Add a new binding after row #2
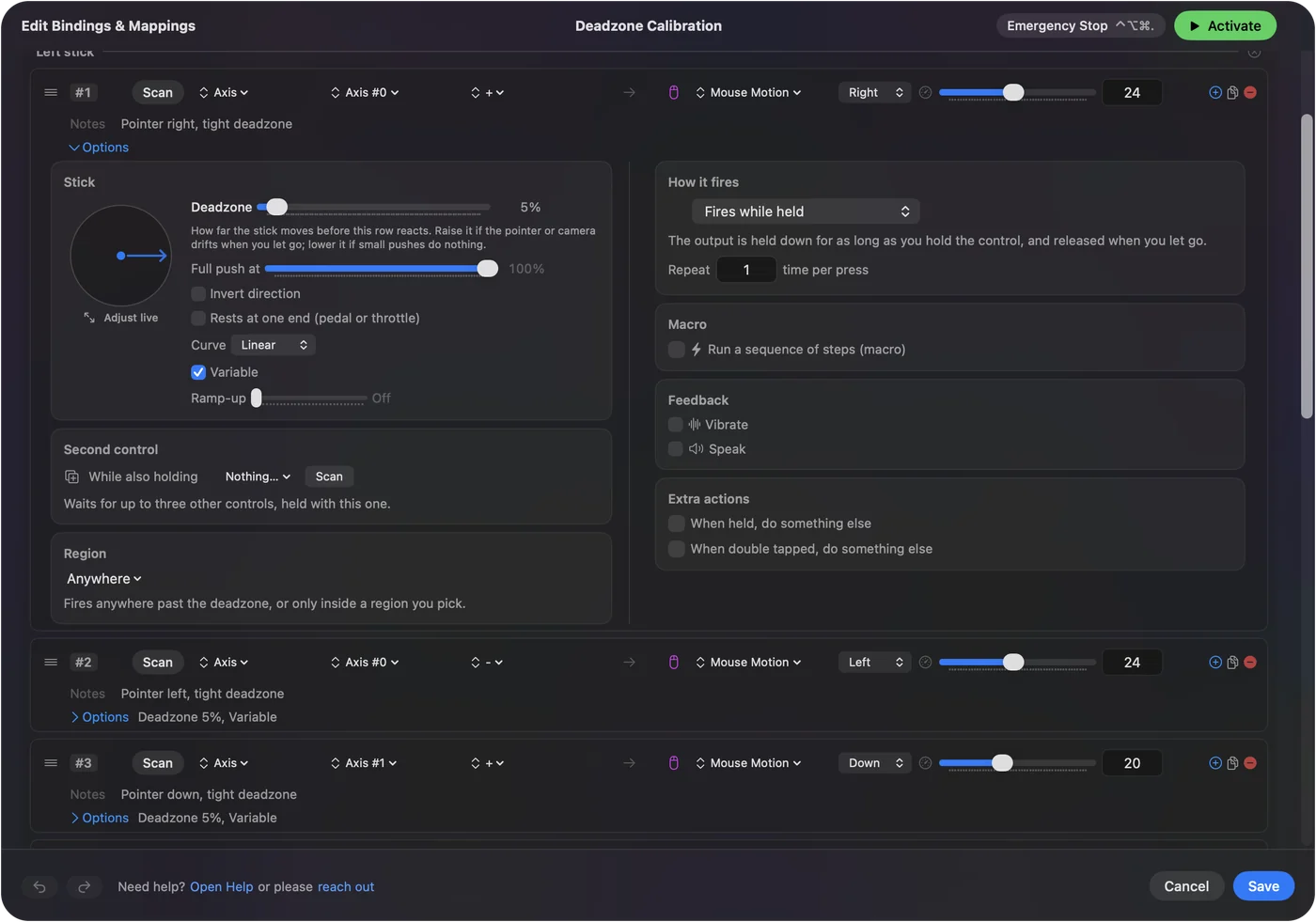 click(1215, 663)
